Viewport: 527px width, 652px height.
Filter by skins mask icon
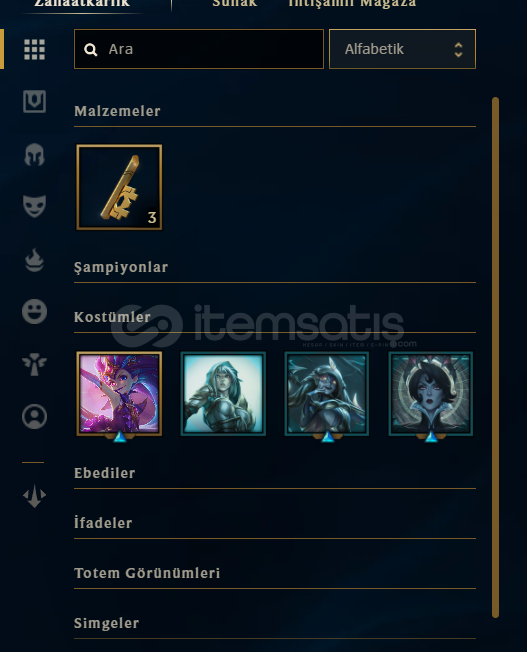(x=34, y=206)
